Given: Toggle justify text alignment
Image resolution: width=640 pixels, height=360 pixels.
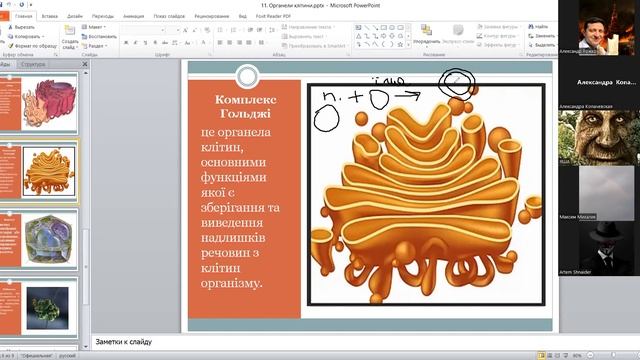Looking at the screenshot, I should [x=249, y=42].
